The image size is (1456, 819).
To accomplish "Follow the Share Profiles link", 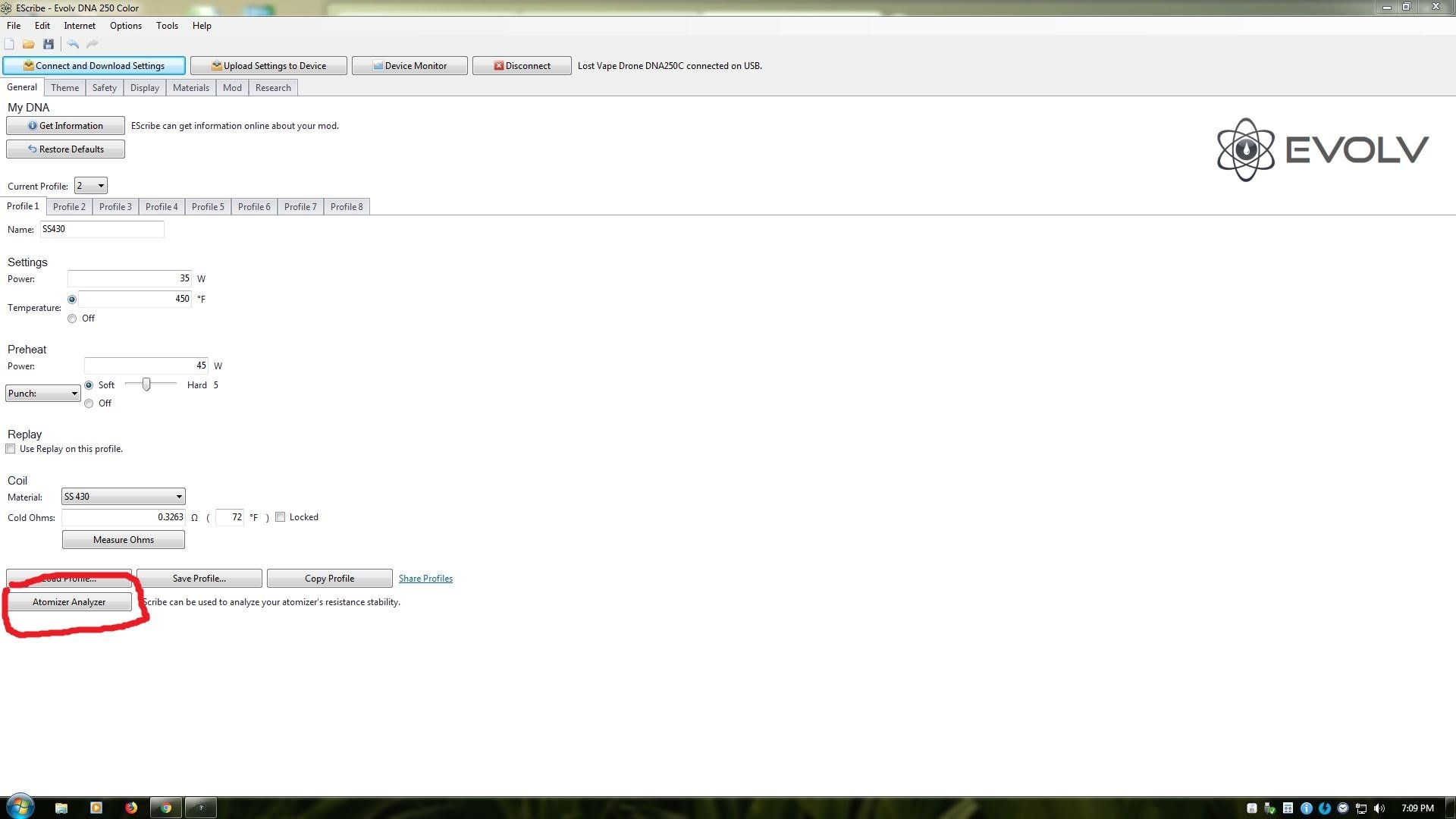I will tap(425, 579).
